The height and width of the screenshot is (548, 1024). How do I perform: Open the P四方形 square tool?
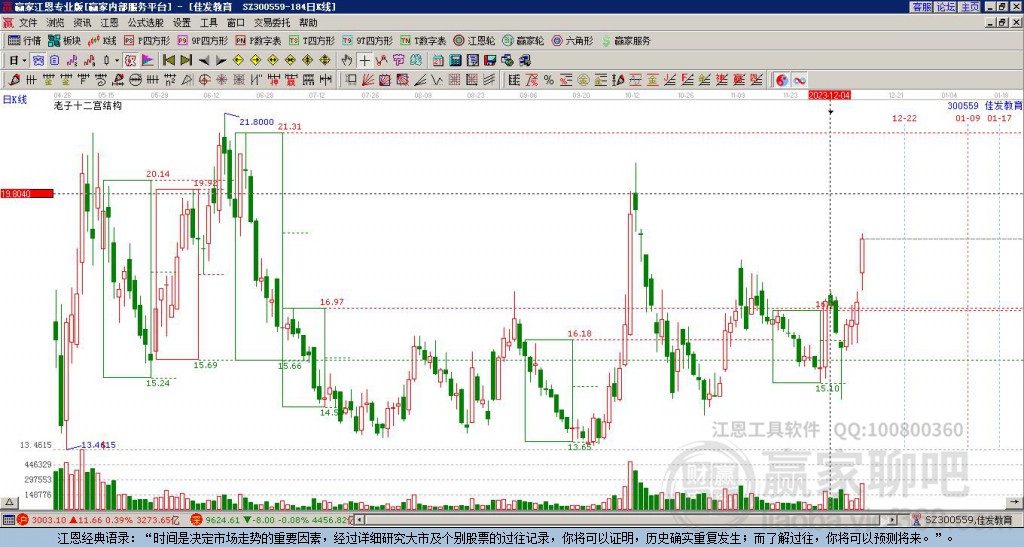click(147, 40)
